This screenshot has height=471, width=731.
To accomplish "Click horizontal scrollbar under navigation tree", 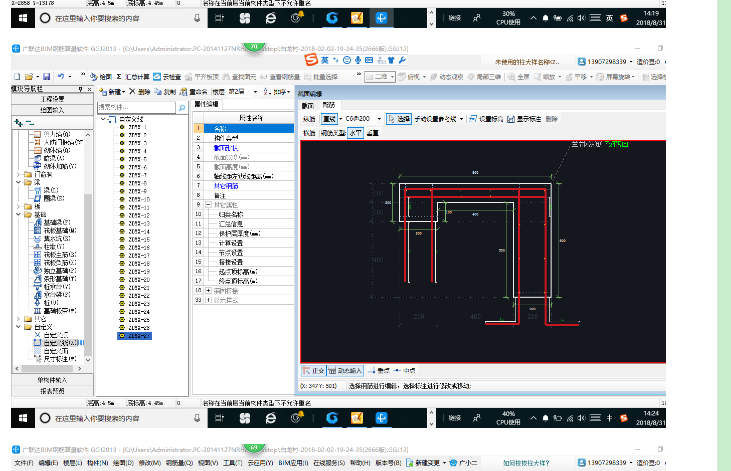I will 48,368.
